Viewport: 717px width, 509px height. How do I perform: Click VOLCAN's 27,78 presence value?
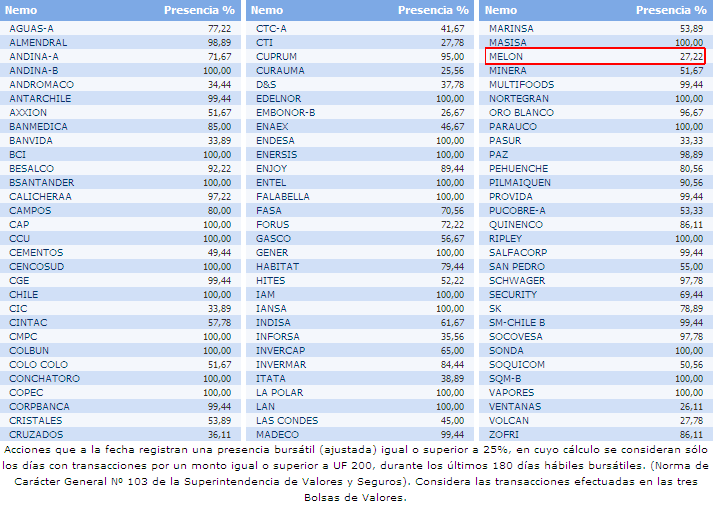click(691, 421)
